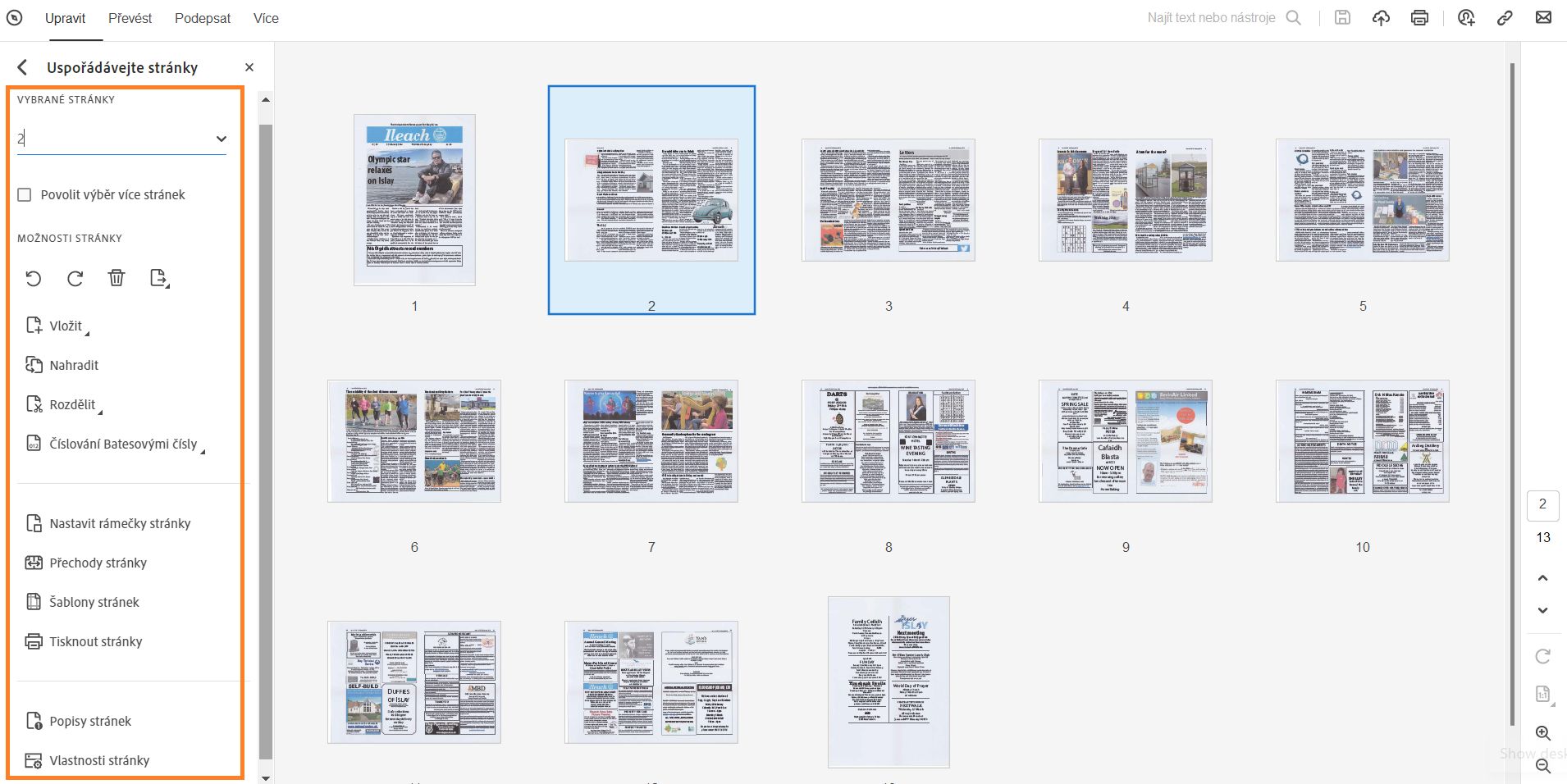Enable Povolit výběr více stránek checkbox
The width and height of the screenshot is (1567, 784).
tap(25, 194)
